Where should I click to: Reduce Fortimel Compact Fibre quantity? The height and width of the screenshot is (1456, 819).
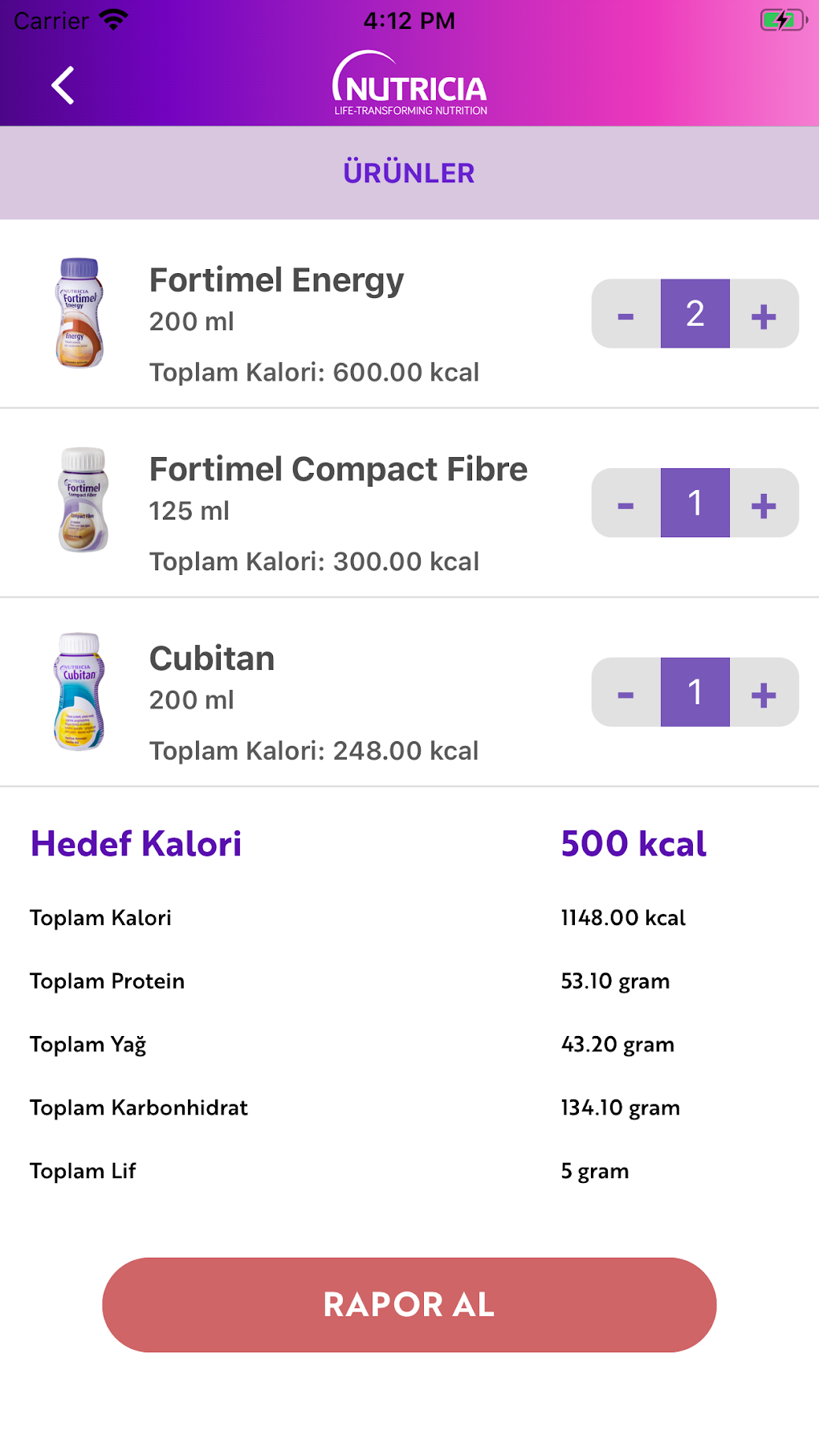coord(626,504)
